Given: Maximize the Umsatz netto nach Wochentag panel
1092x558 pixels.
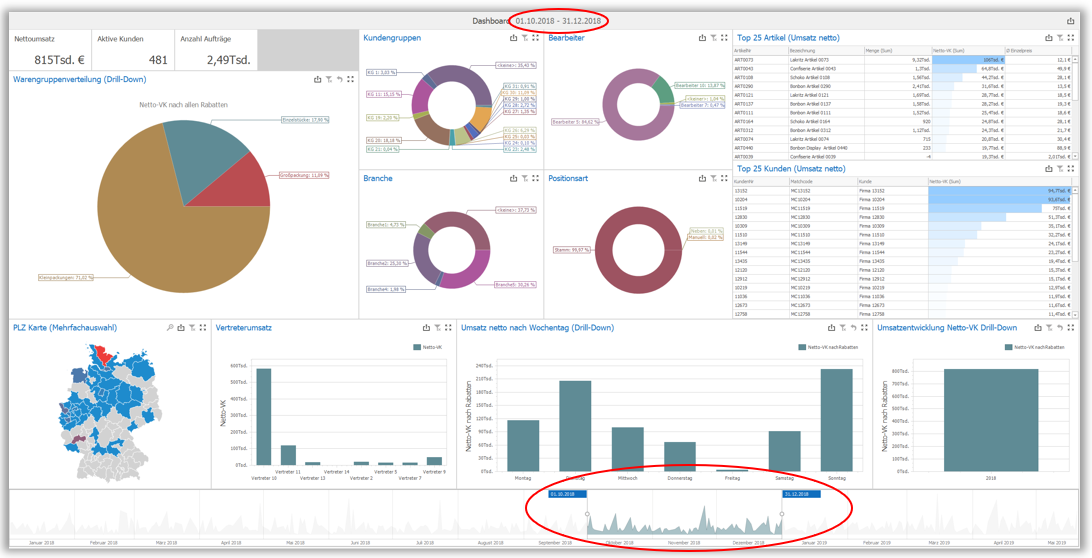Looking at the screenshot, I should 864,327.
